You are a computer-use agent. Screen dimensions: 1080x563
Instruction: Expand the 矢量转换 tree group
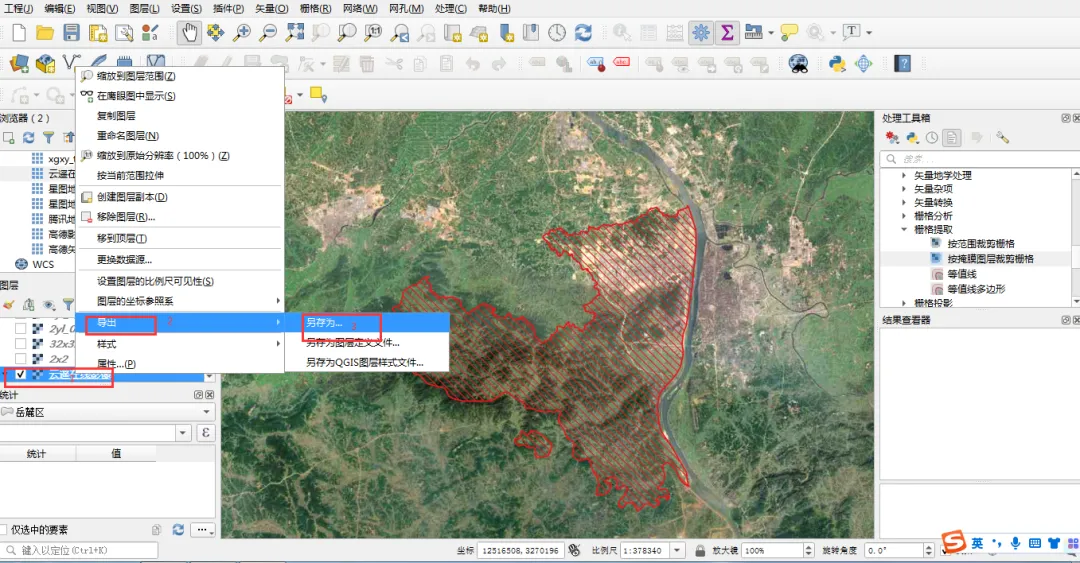click(904, 203)
